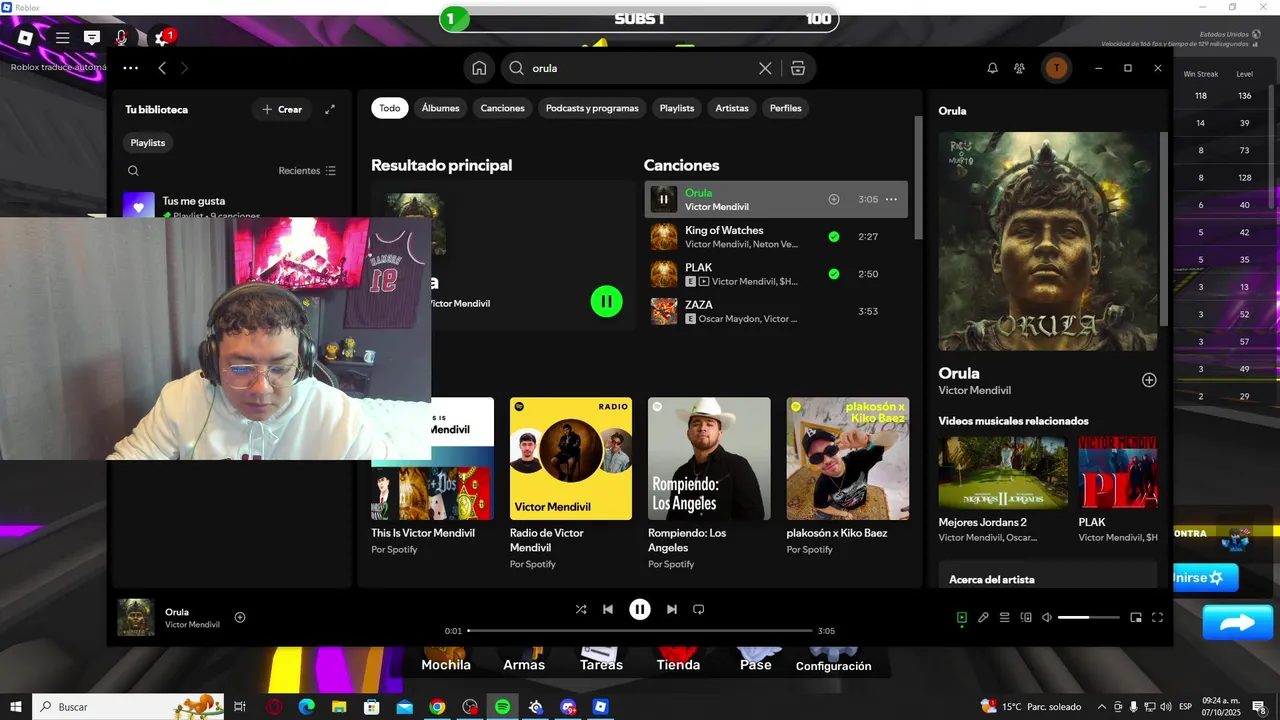The height and width of the screenshot is (720, 1280).
Task: Open the Spotify three-dot menu
Action: coord(130,68)
